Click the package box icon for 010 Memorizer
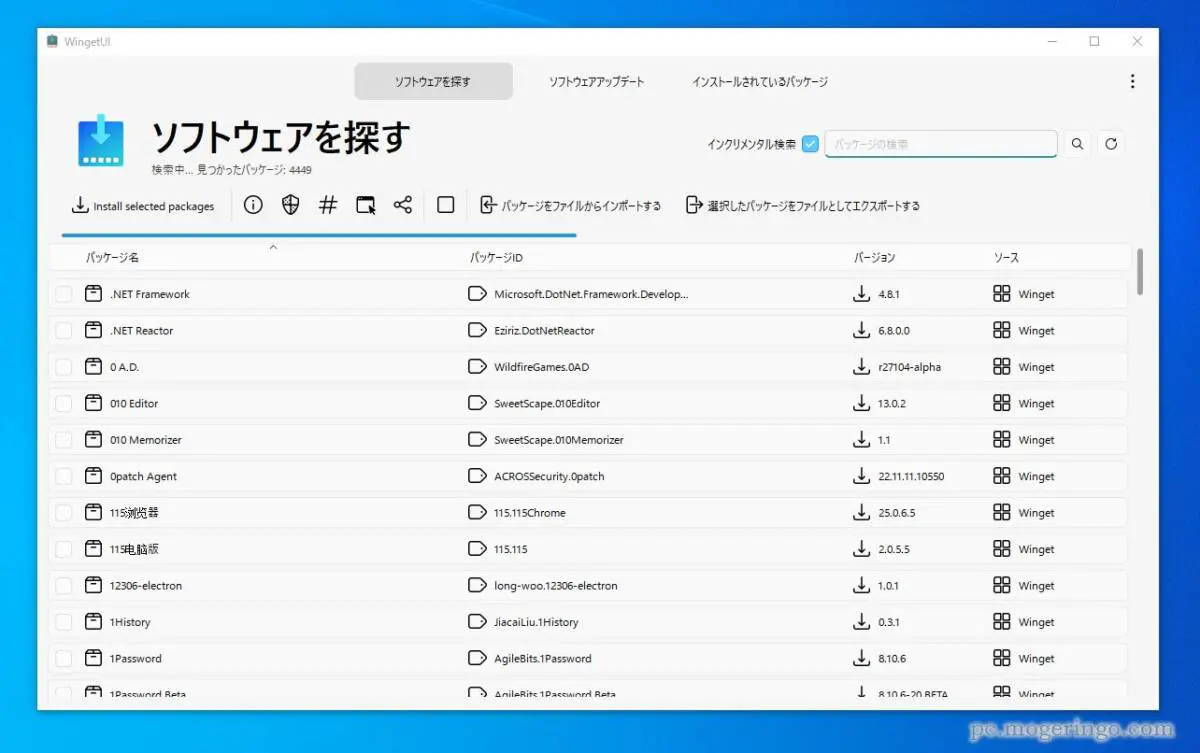Viewport: 1200px width, 753px height. [93, 439]
